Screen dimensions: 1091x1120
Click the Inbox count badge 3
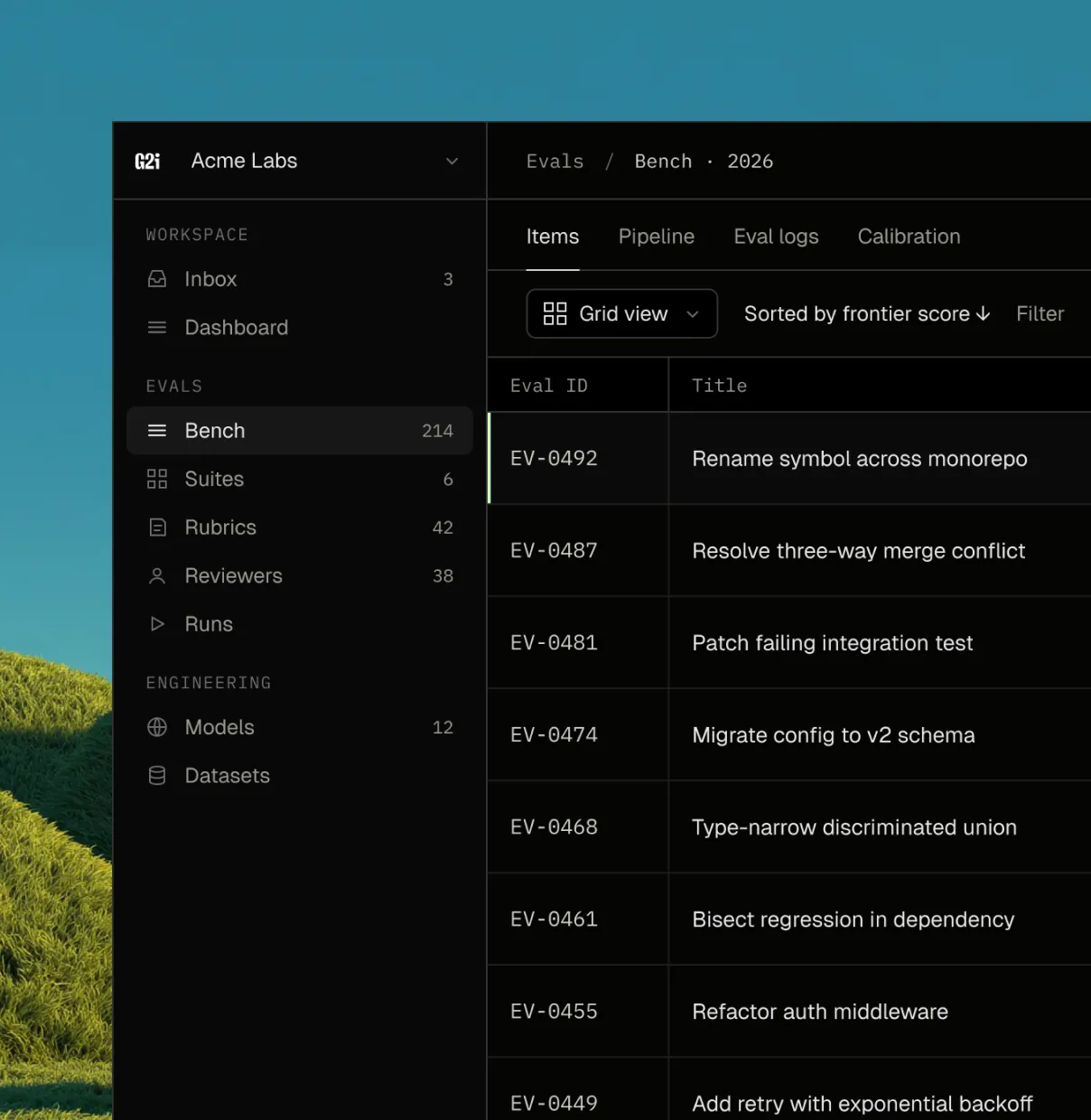[448, 279]
